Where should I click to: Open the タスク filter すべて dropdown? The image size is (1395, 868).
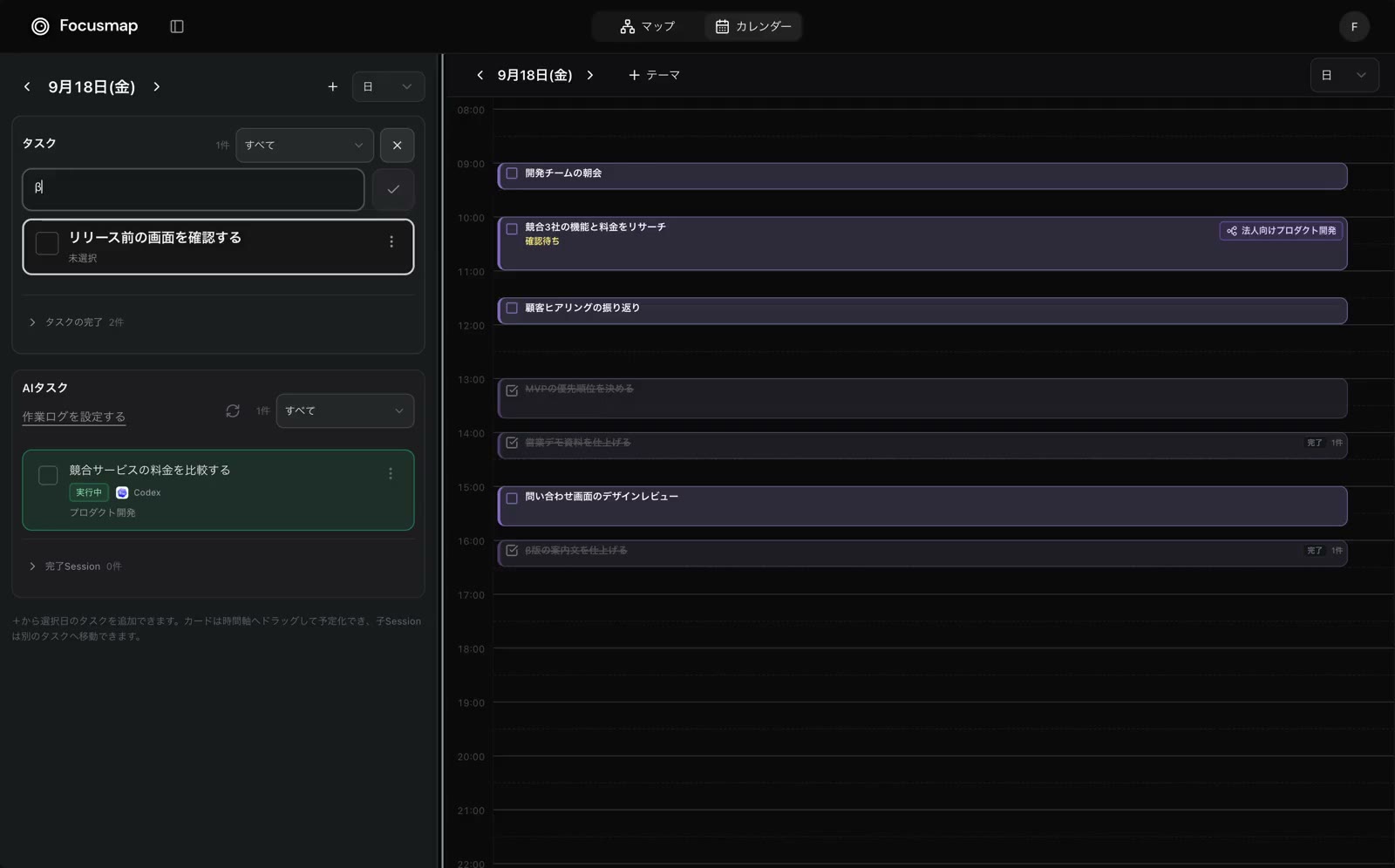tap(304, 145)
